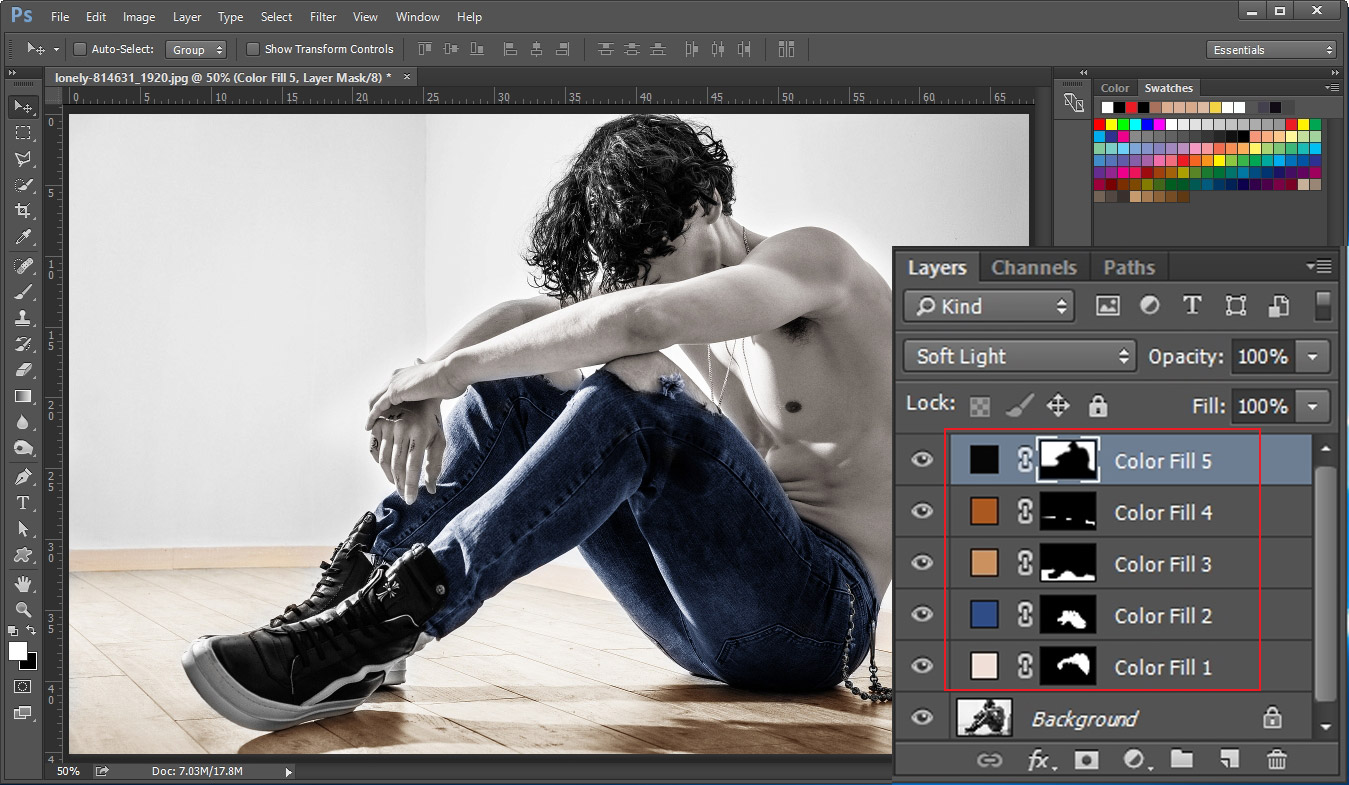Select the Quick Selection tool
The image size is (1349, 785).
click(23, 185)
